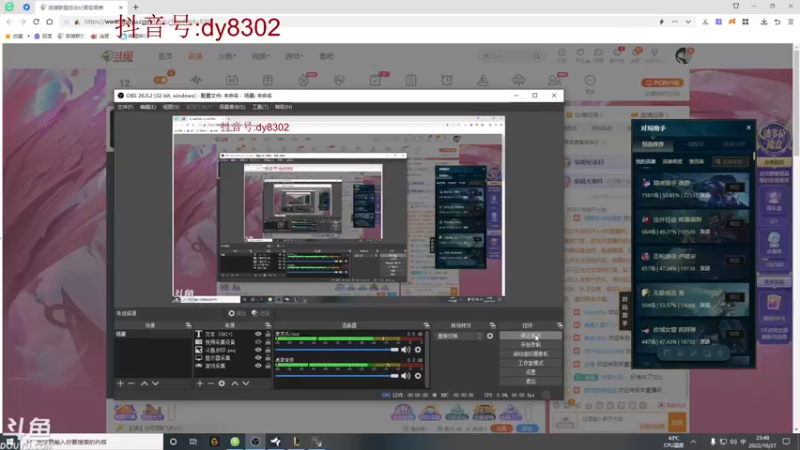Pop out the Sources dock panel
Image resolution: width=800 pixels, height=450 pixels.
268,325
